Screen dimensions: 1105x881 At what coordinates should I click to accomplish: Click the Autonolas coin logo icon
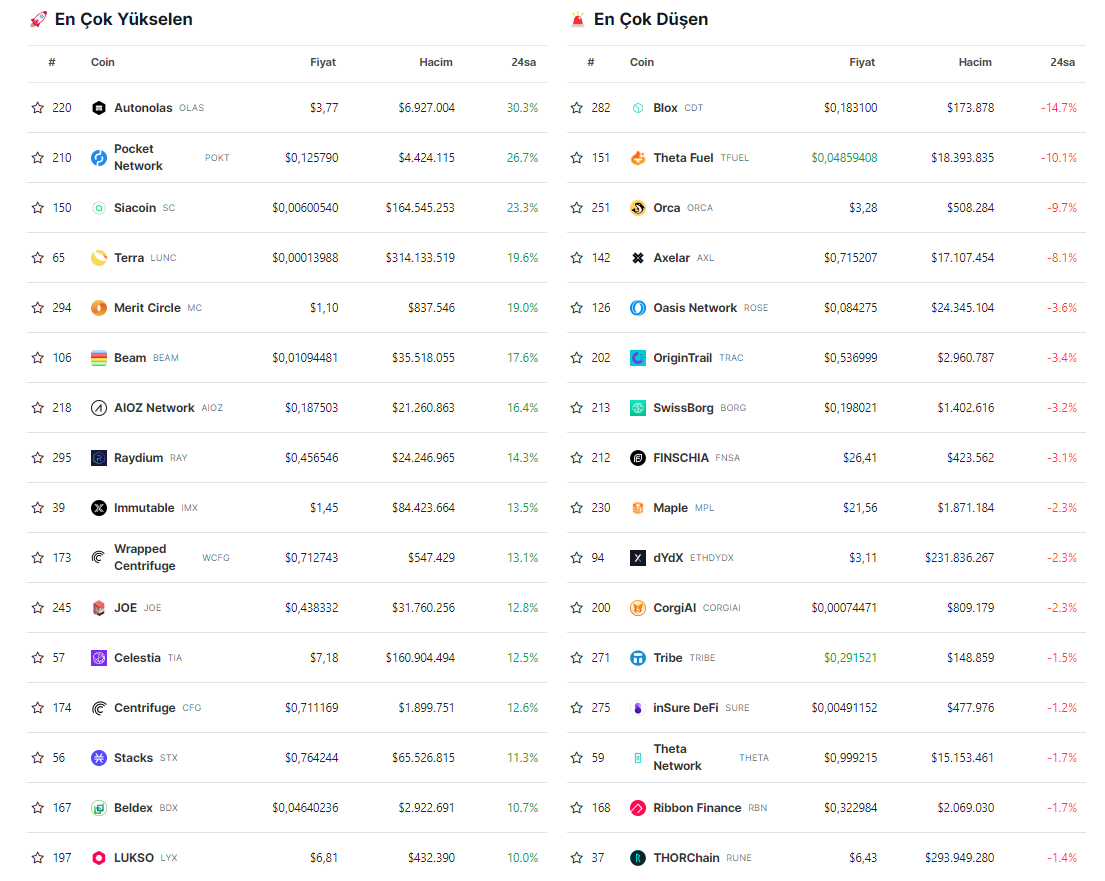coord(99,108)
